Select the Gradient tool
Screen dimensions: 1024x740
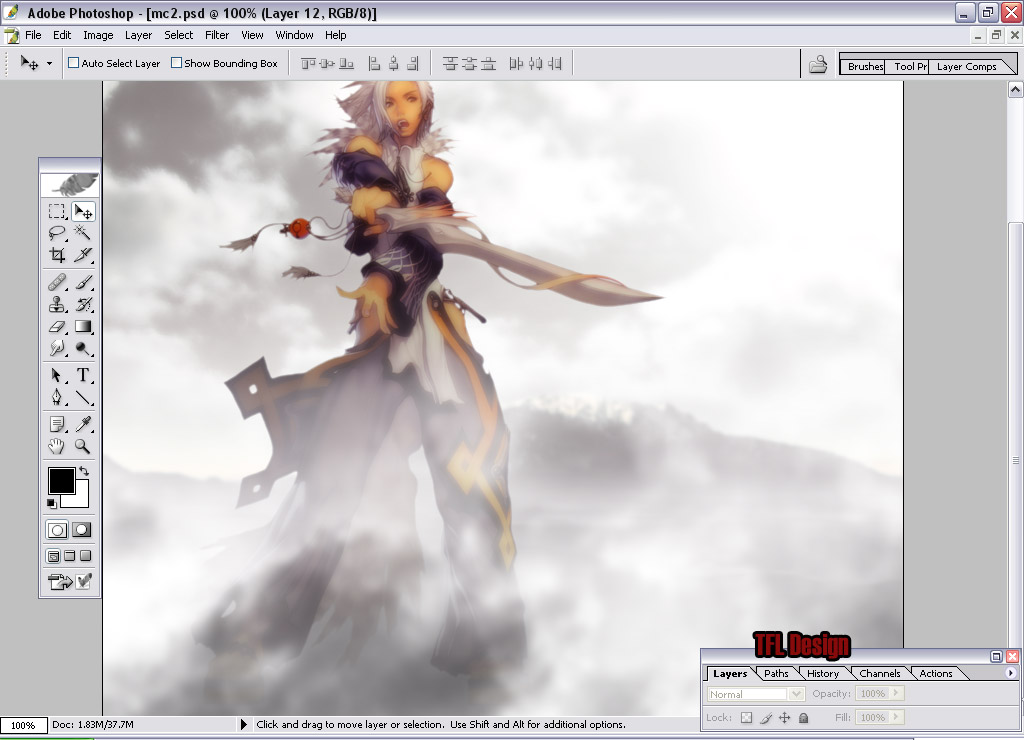coord(83,326)
